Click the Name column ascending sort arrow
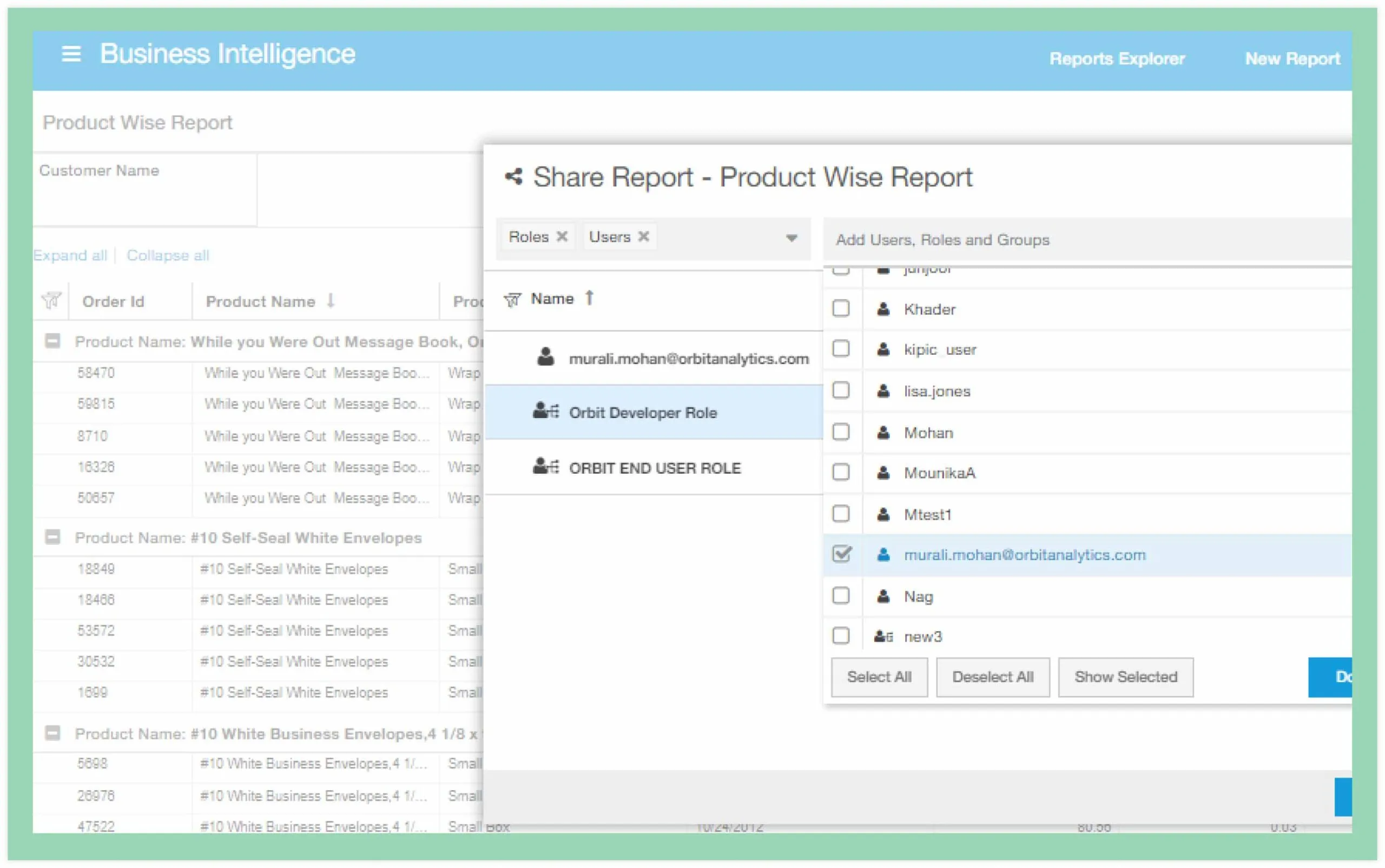 (589, 298)
